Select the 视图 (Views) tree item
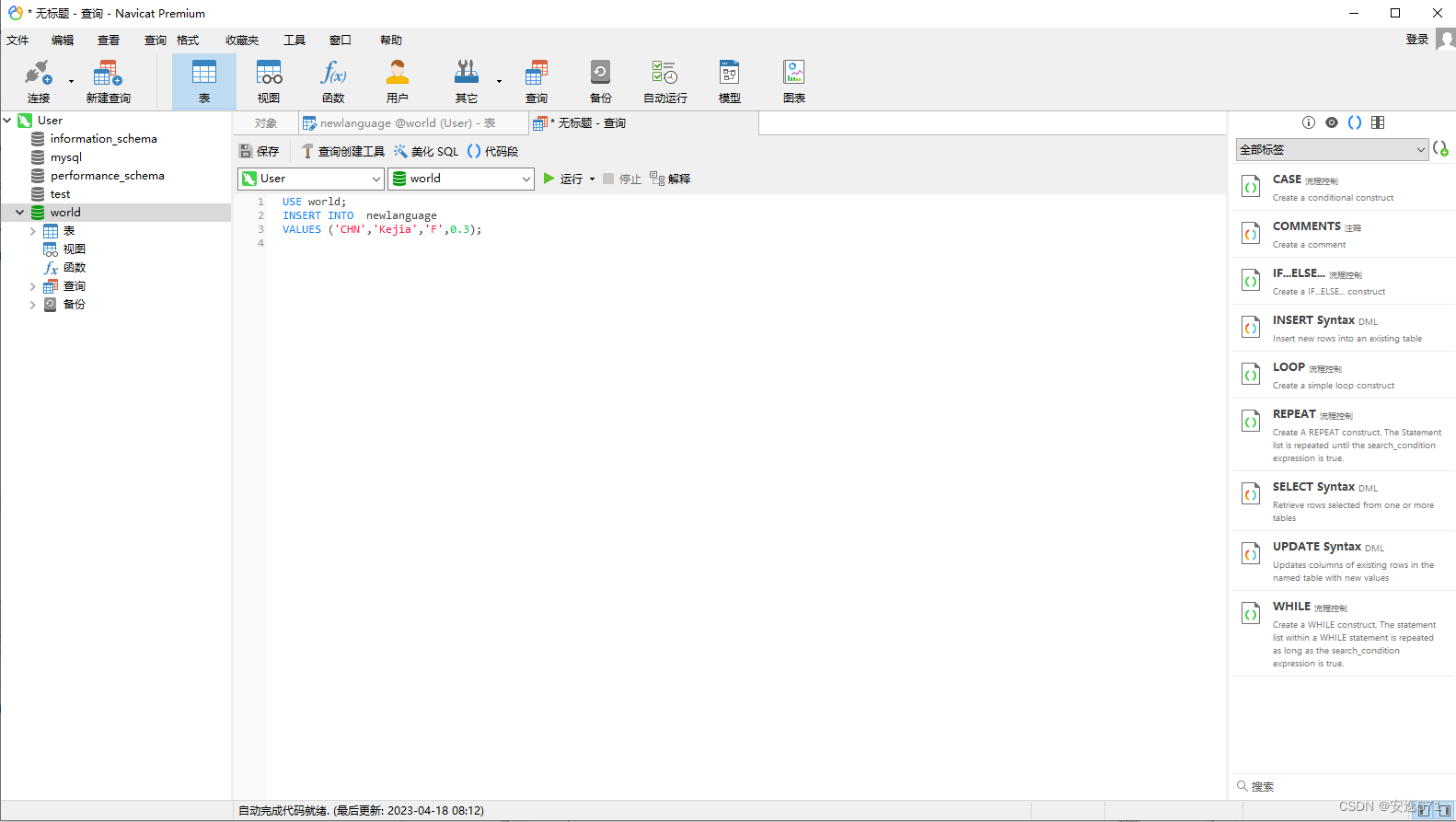The width and height of the screenshot is (1456, 822). pyautogui.click(x=74, y=249)
